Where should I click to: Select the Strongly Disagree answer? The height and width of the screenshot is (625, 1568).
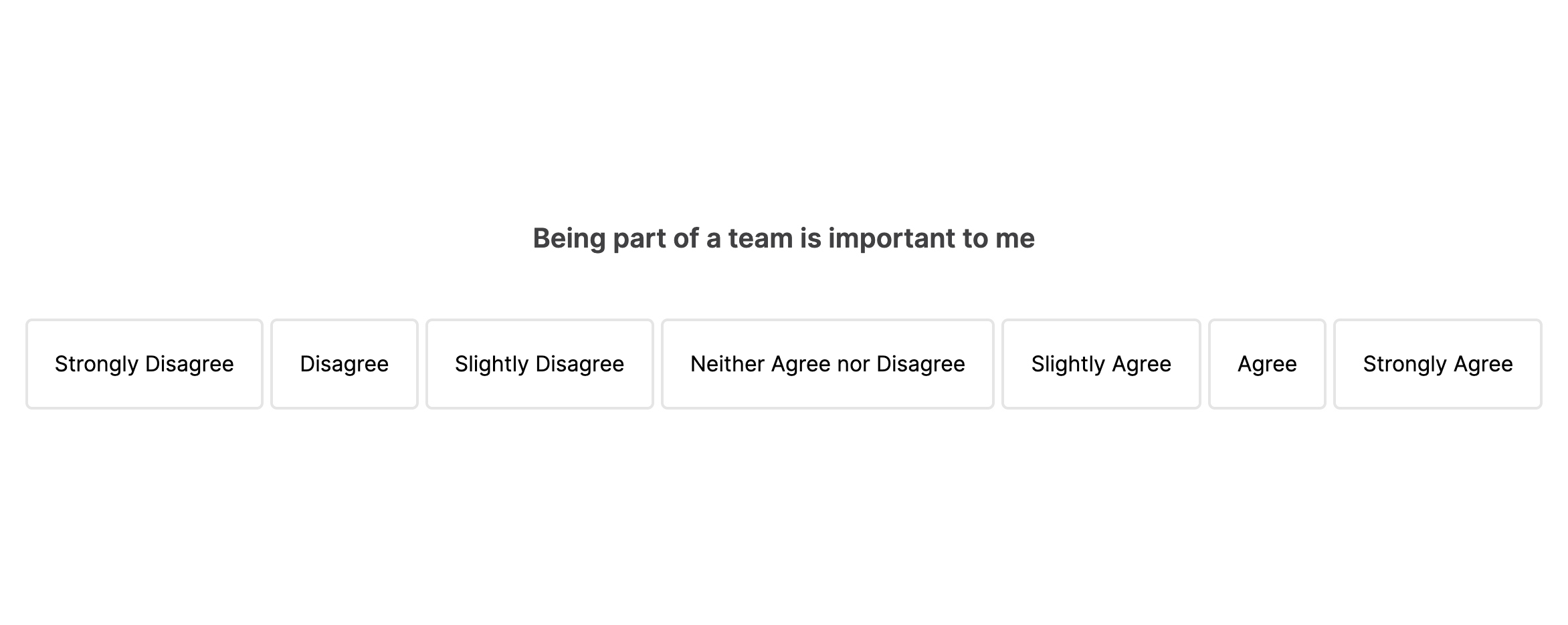(144, 364)
